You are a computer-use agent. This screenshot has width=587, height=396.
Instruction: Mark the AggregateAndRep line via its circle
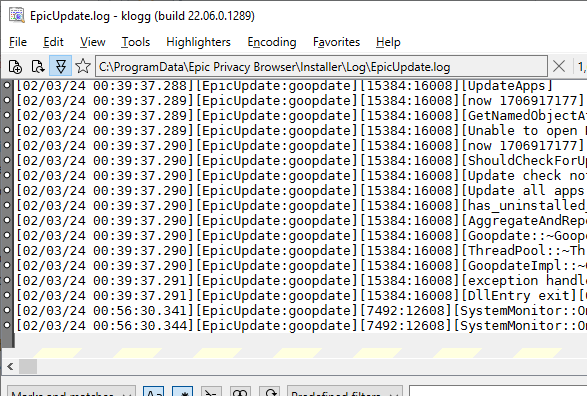coord(7,220)
